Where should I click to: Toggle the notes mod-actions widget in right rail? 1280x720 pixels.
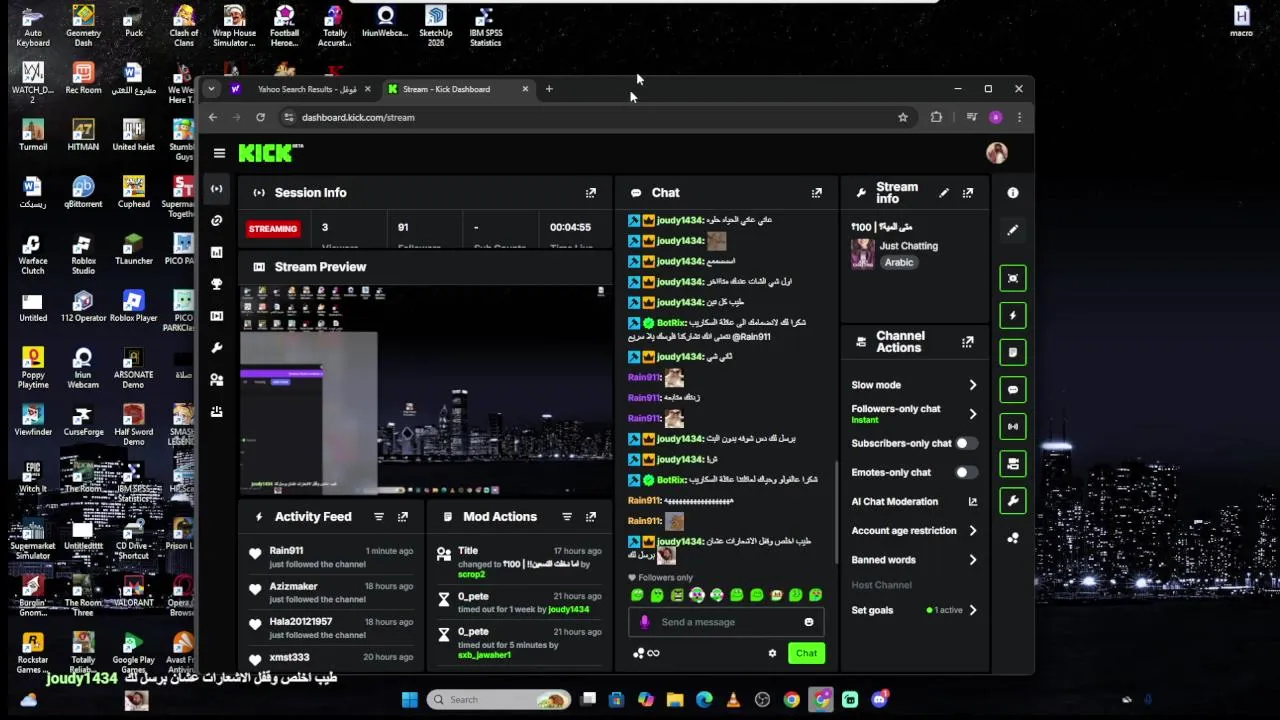1013,353
